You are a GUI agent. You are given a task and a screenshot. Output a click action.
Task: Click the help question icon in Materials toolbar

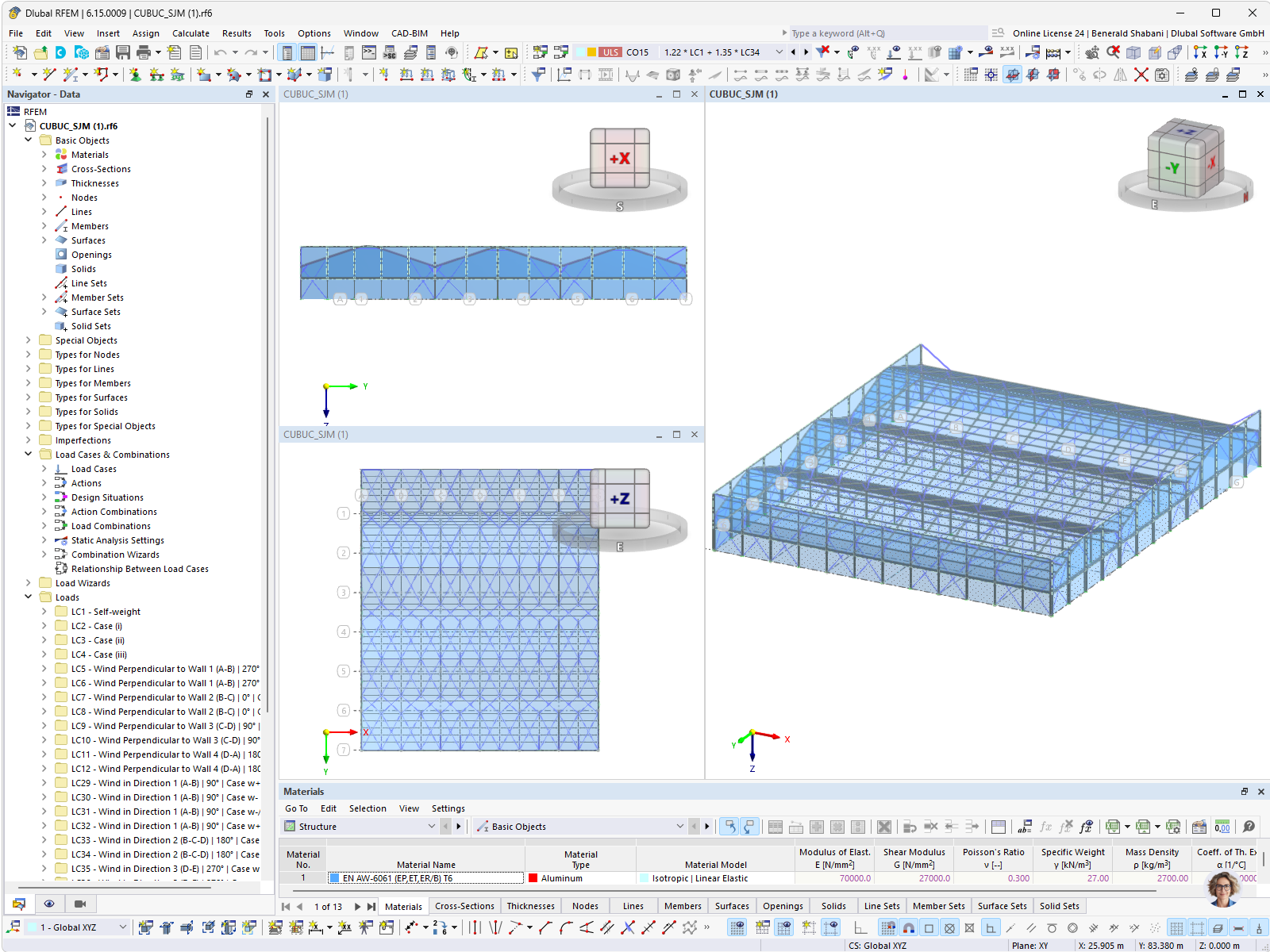[1249, 827]
